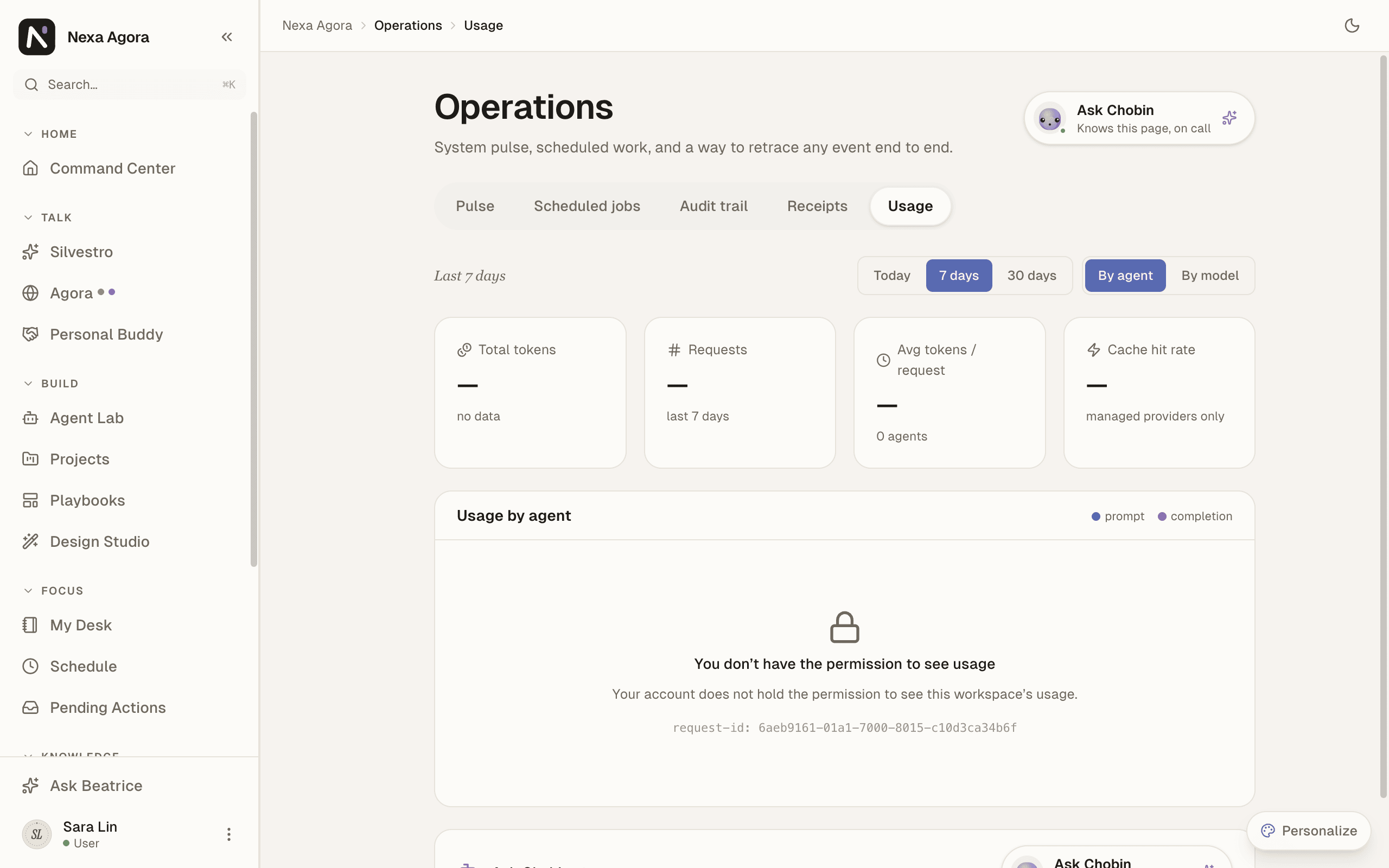
Task: Click the Personalize button
Action: pyautogui.click(x=1309, y=831)
